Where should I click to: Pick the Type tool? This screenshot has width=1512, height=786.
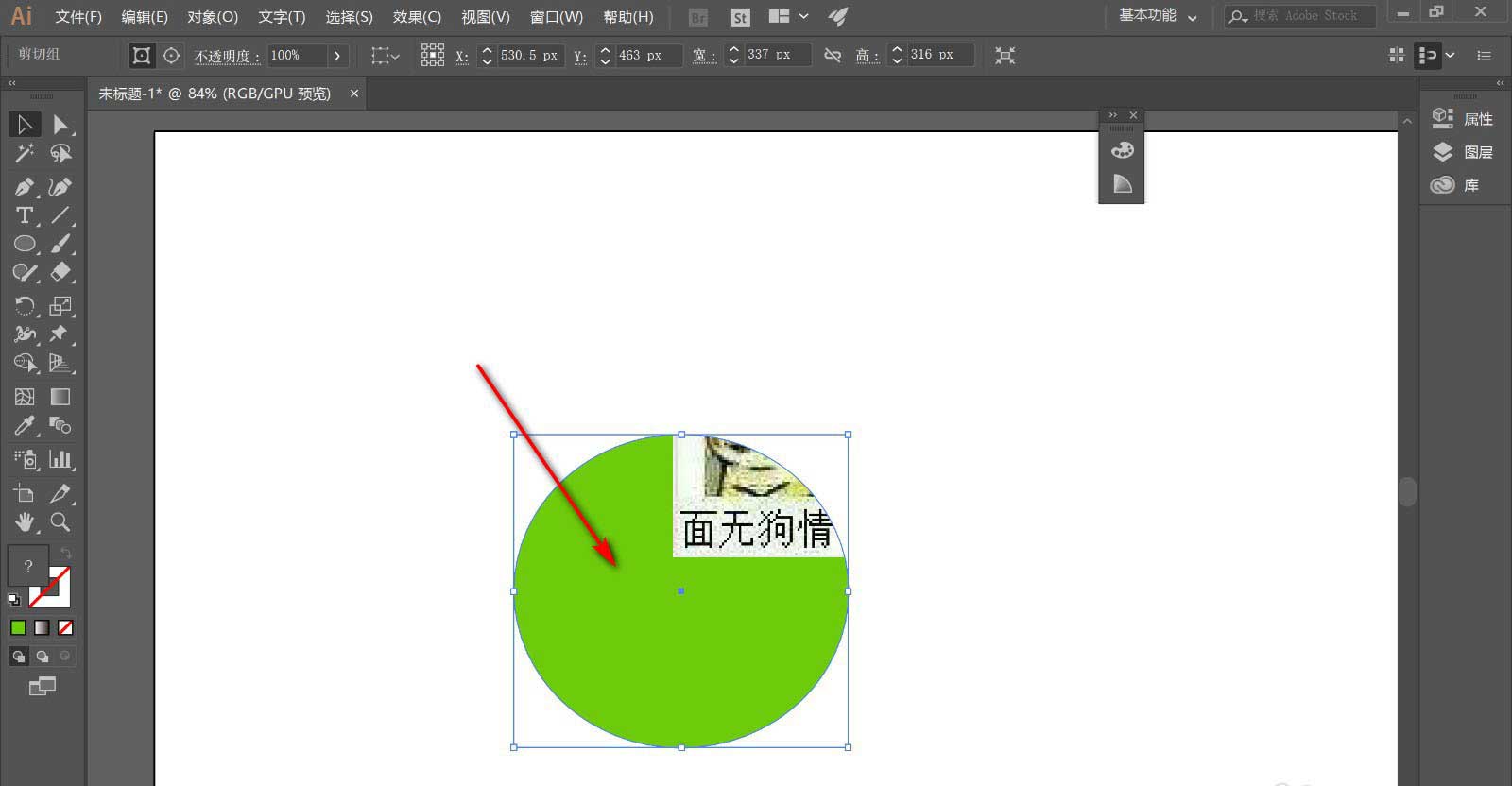(x=25, y=215)
